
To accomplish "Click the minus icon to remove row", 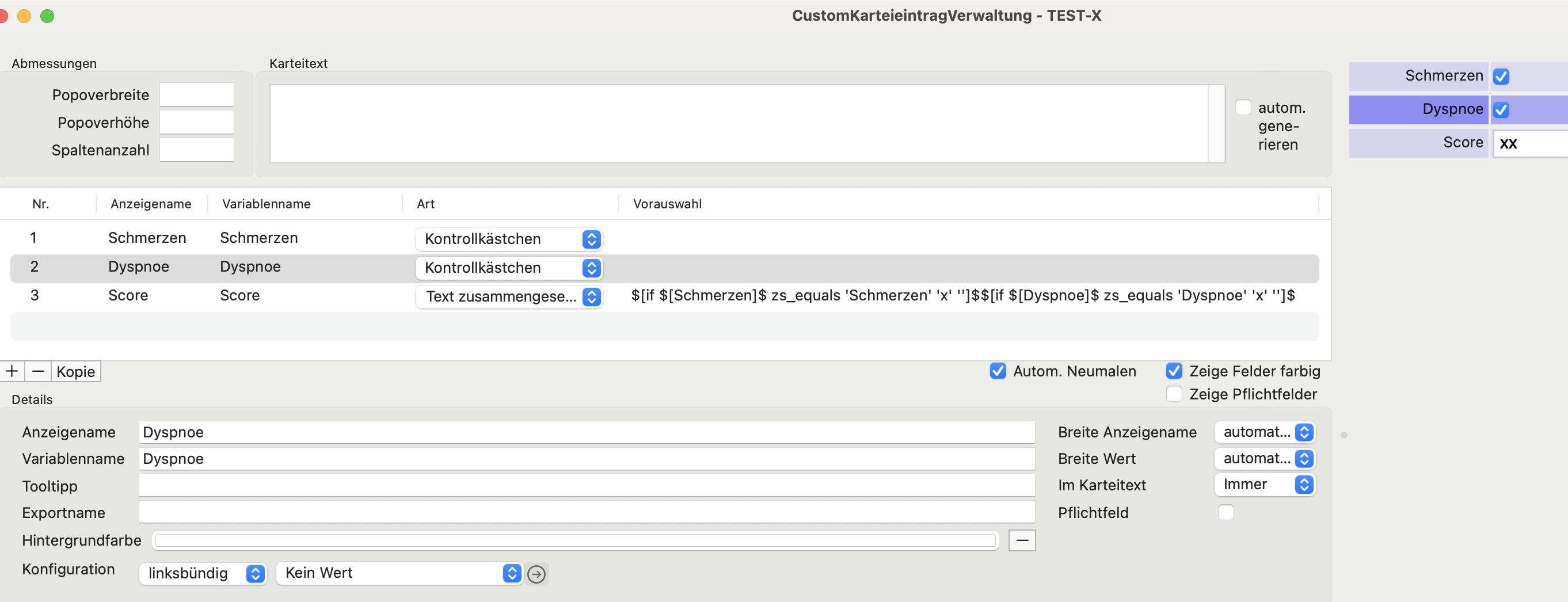I will pos(38,371).
